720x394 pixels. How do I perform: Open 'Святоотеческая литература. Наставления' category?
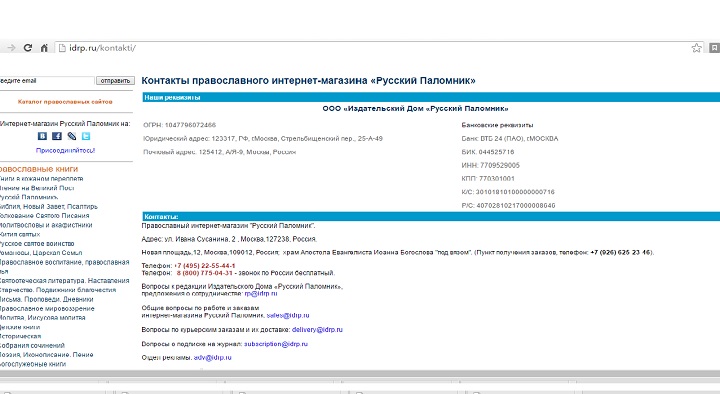pos(64,281)
